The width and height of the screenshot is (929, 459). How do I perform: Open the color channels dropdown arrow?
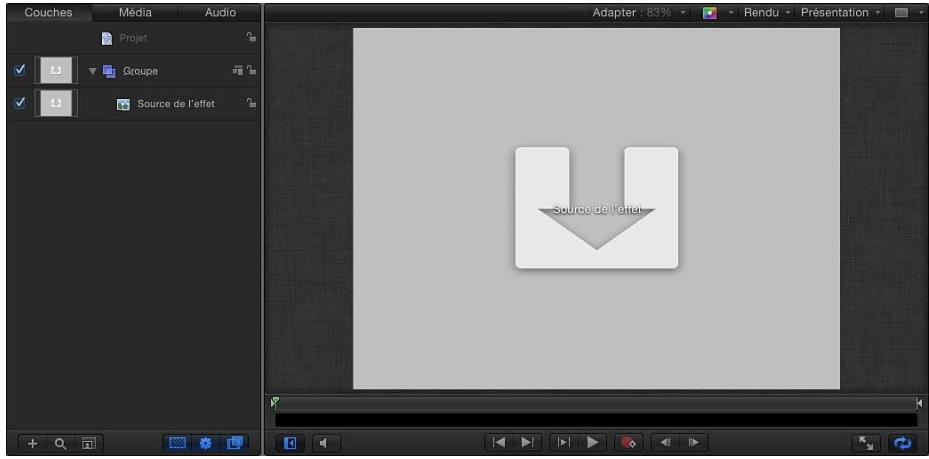(x=731, y=13)
